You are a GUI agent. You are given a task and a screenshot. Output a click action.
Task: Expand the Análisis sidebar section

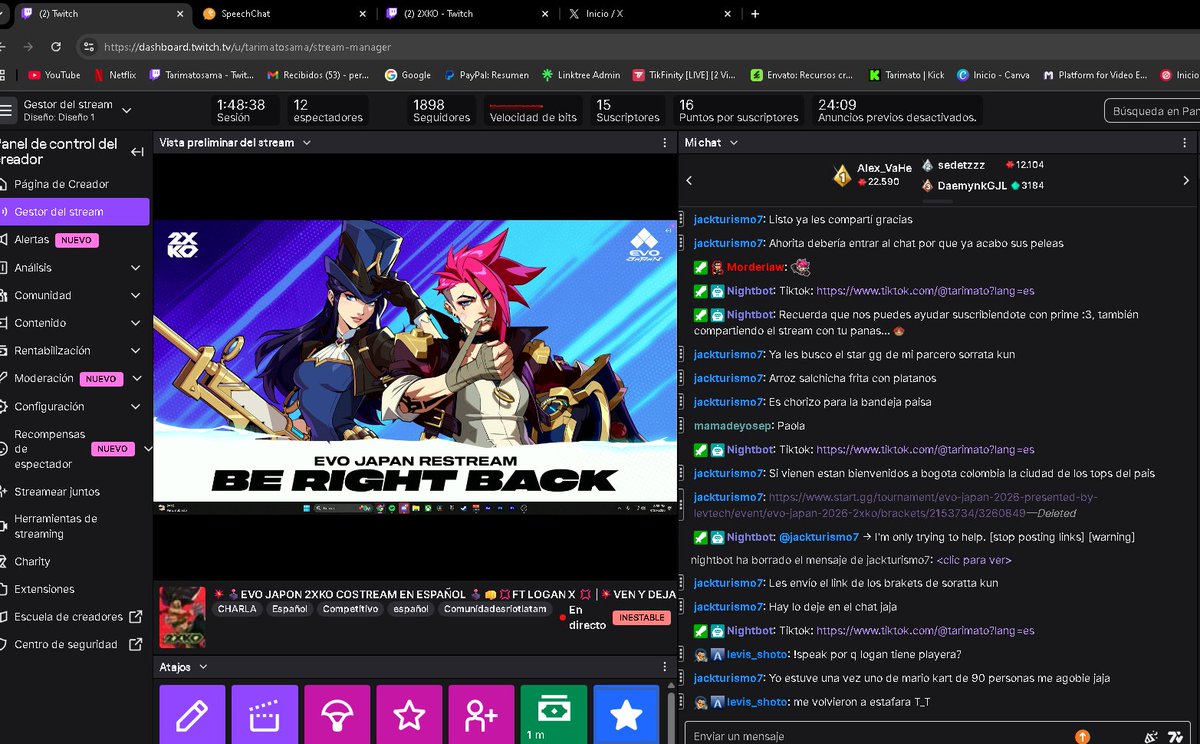(136, 268)
